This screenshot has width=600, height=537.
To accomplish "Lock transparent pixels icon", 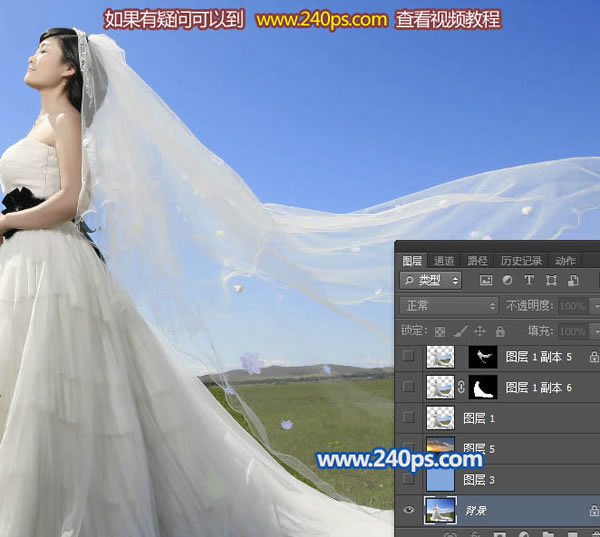I will pos(440,331).
